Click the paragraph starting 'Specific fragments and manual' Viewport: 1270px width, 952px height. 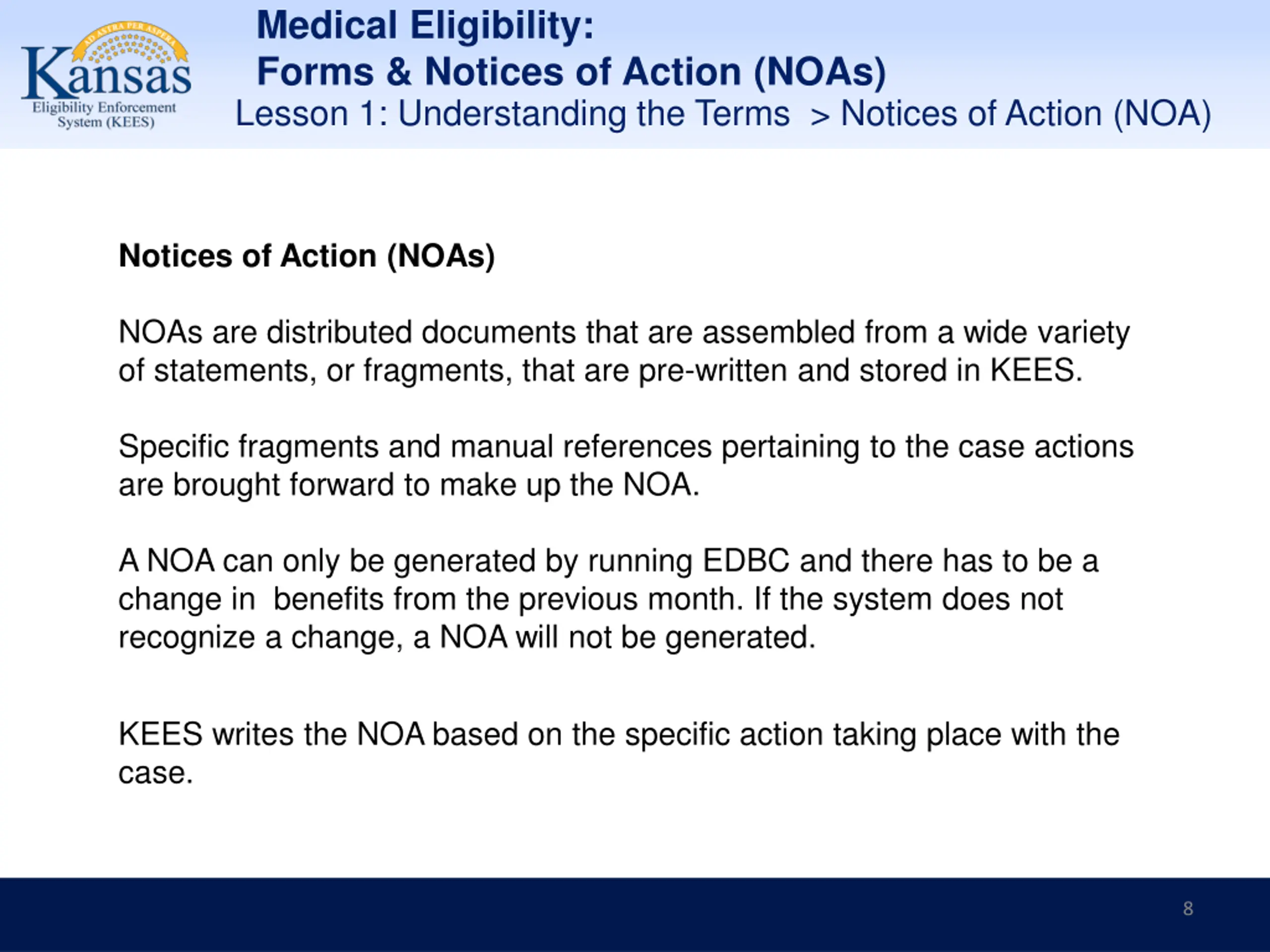626,466
